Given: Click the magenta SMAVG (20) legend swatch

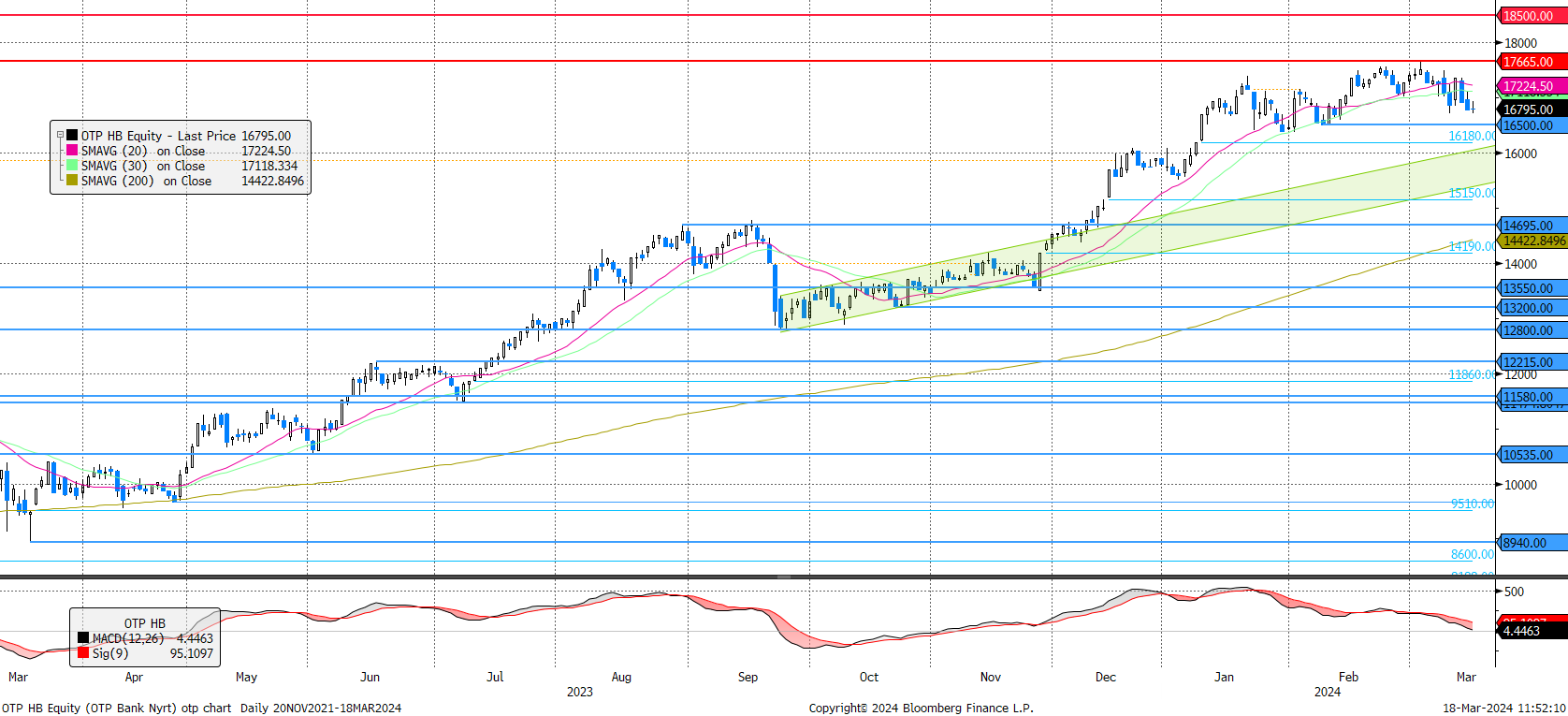Looking at the screenshot, I should [72, 151].
